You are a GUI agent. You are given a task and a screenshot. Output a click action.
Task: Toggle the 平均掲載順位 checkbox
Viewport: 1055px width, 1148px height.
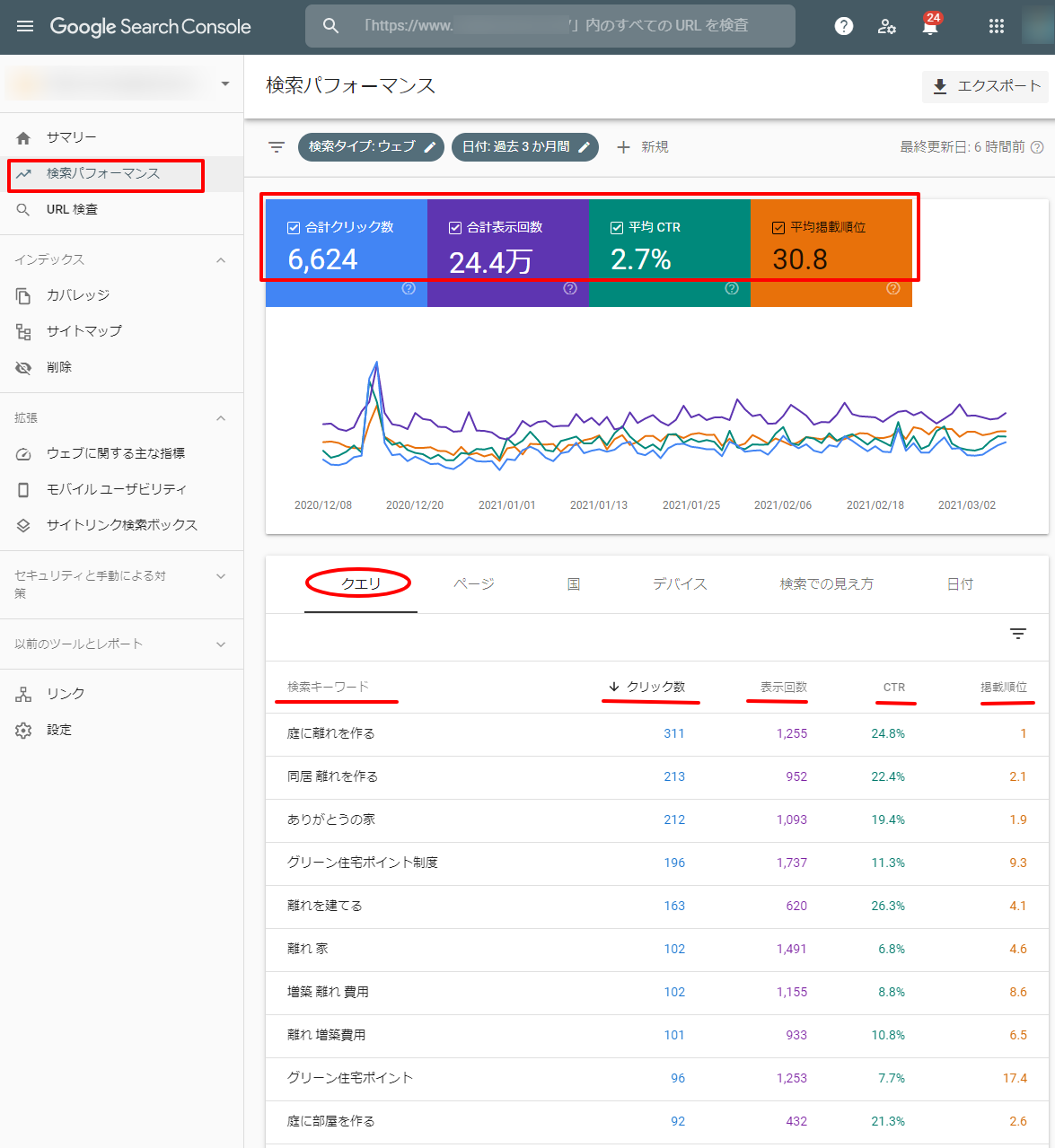778,227
